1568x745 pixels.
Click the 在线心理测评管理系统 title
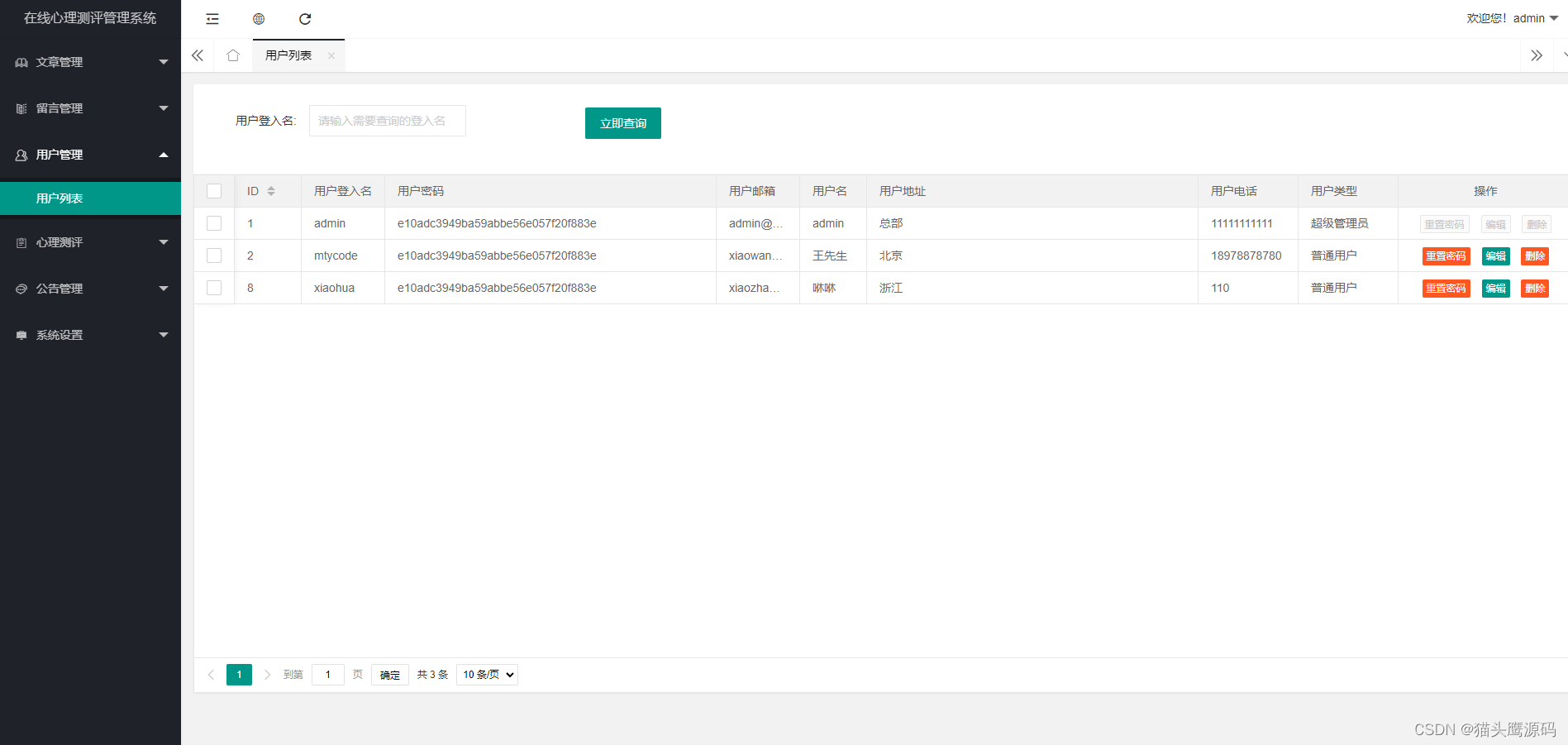pyautogui.click(x=90, y=18)
